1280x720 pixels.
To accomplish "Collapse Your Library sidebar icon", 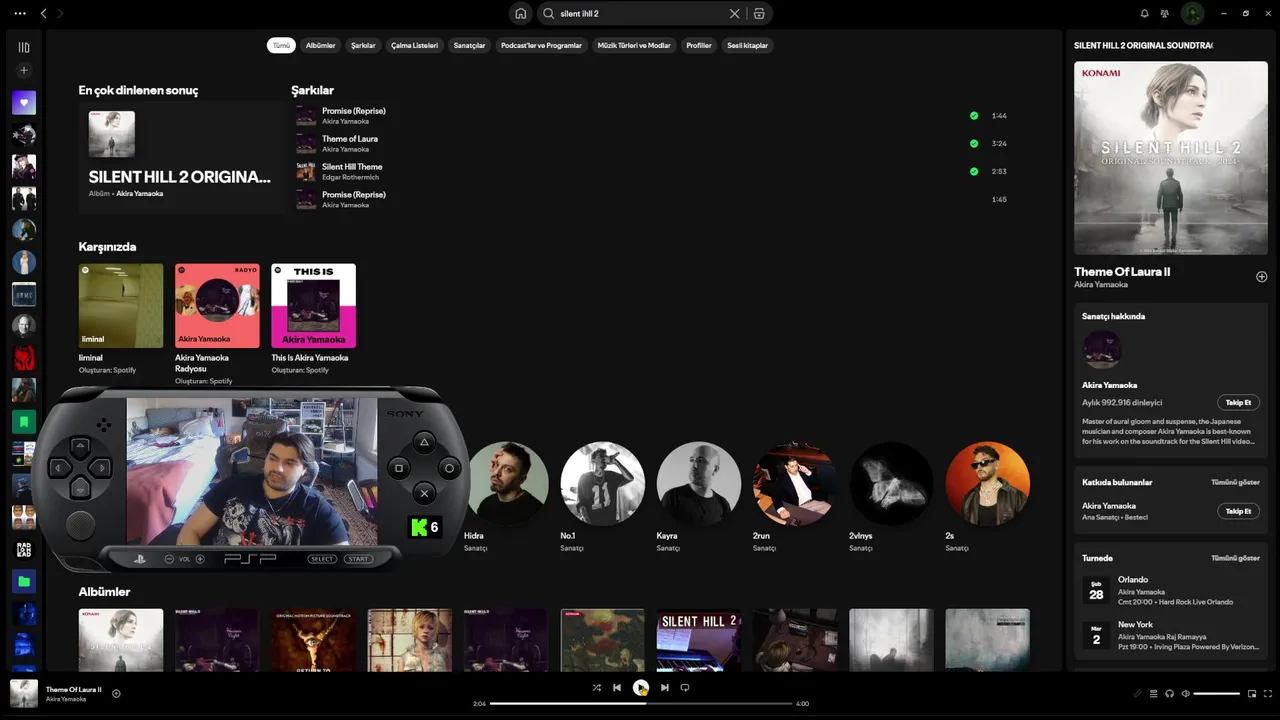I will click(x=24, y=47).
